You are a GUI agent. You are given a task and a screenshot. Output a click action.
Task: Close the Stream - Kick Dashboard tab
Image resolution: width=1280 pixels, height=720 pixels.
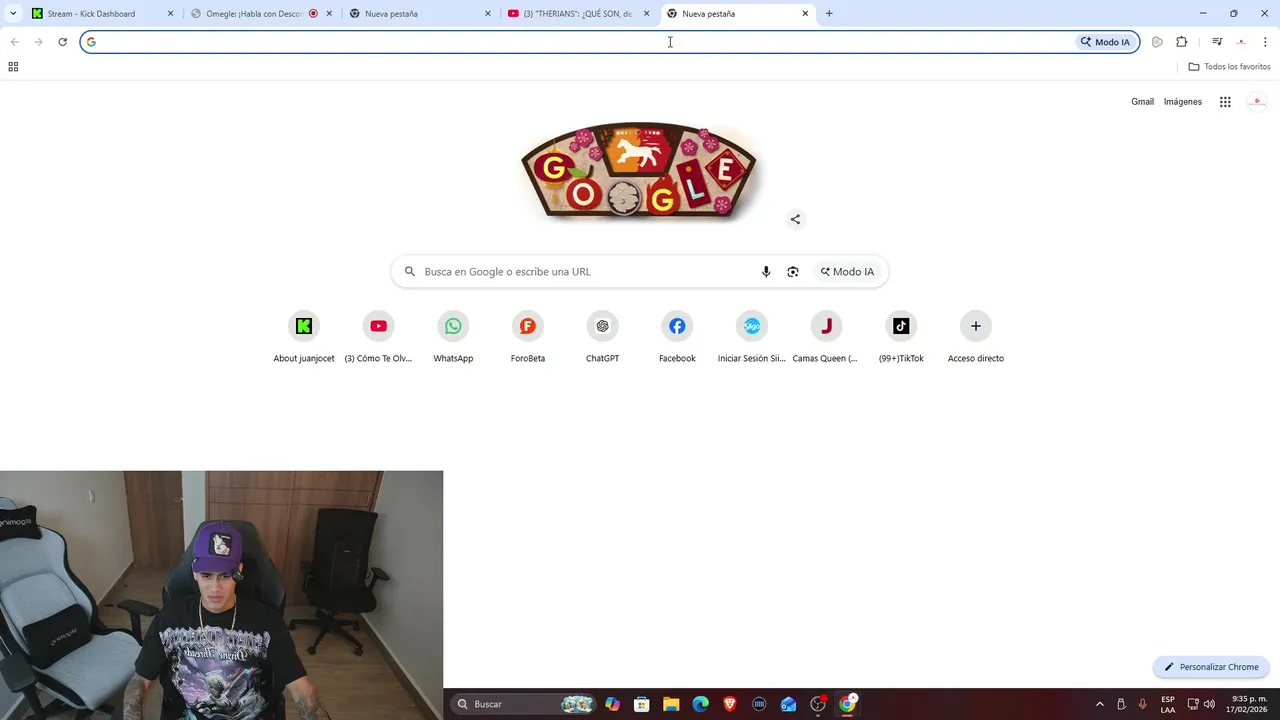(170, 14)
